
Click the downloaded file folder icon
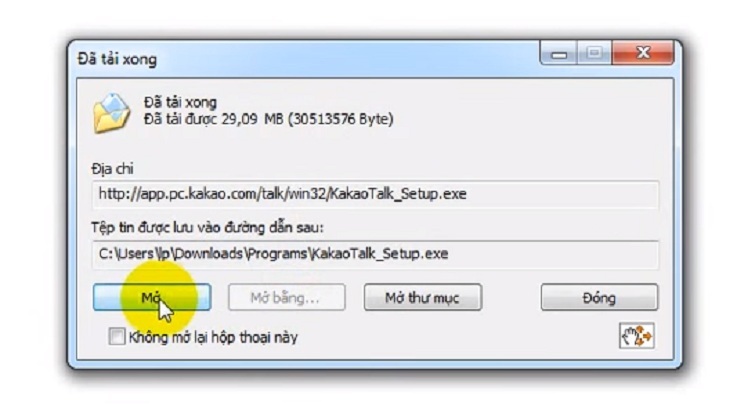click(x=111, y=114)
